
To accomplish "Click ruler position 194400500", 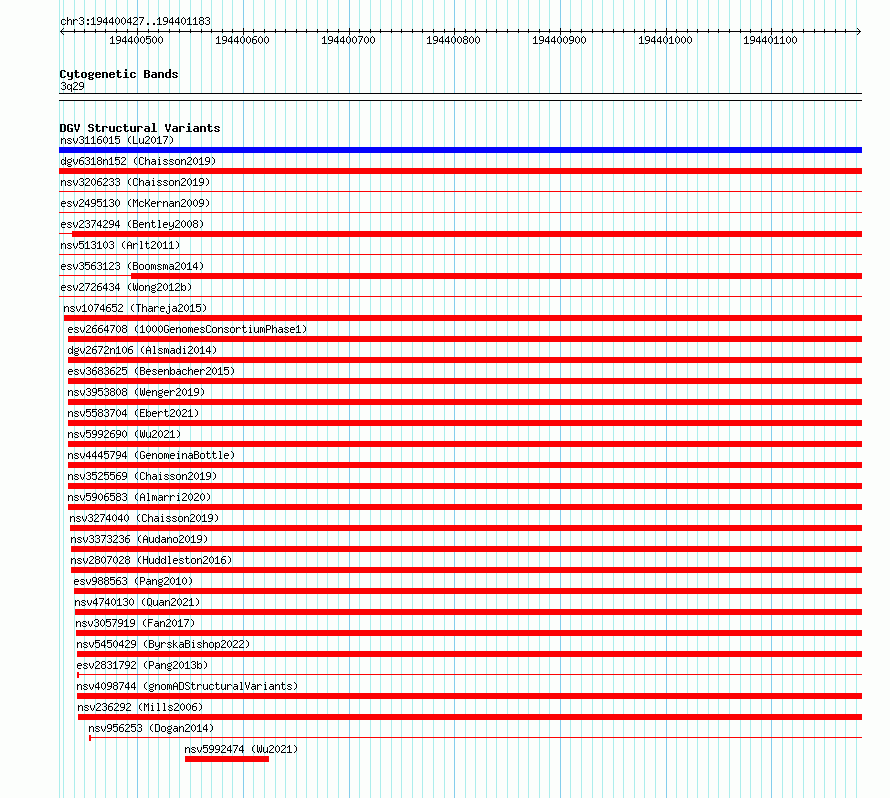I will click(136, 40).
